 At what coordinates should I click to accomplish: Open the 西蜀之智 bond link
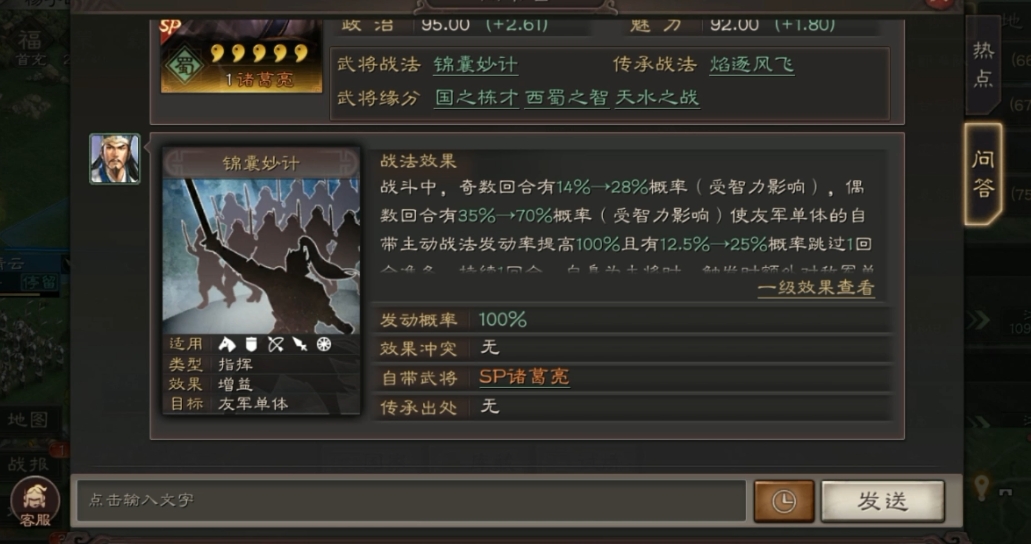566,98
